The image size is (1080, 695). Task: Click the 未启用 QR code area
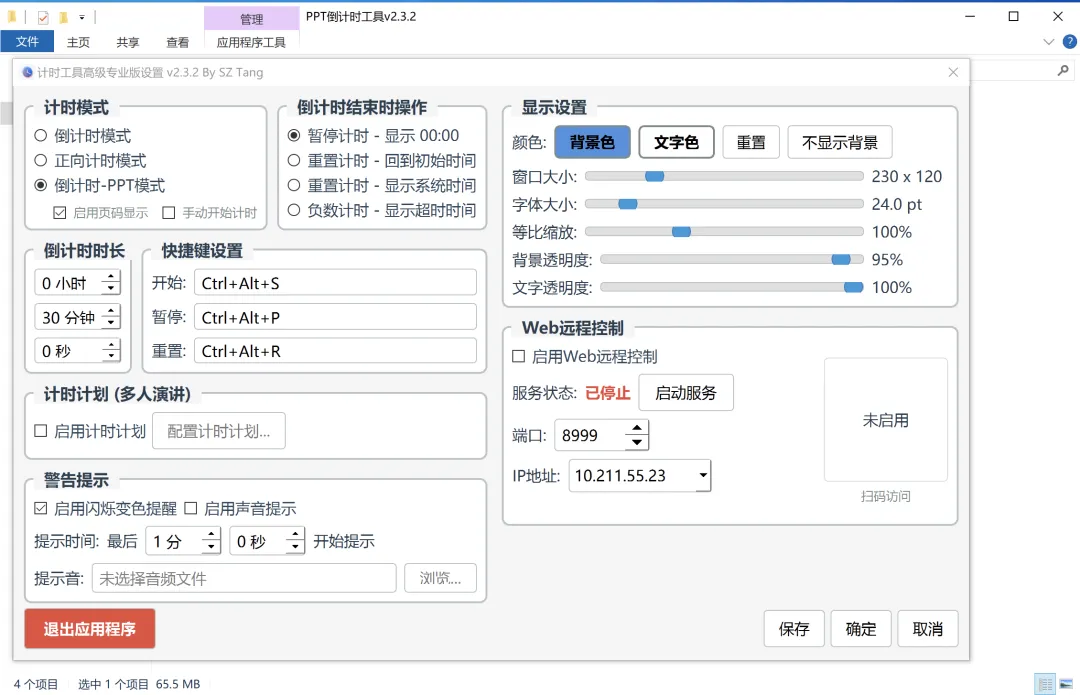point(886,420)
